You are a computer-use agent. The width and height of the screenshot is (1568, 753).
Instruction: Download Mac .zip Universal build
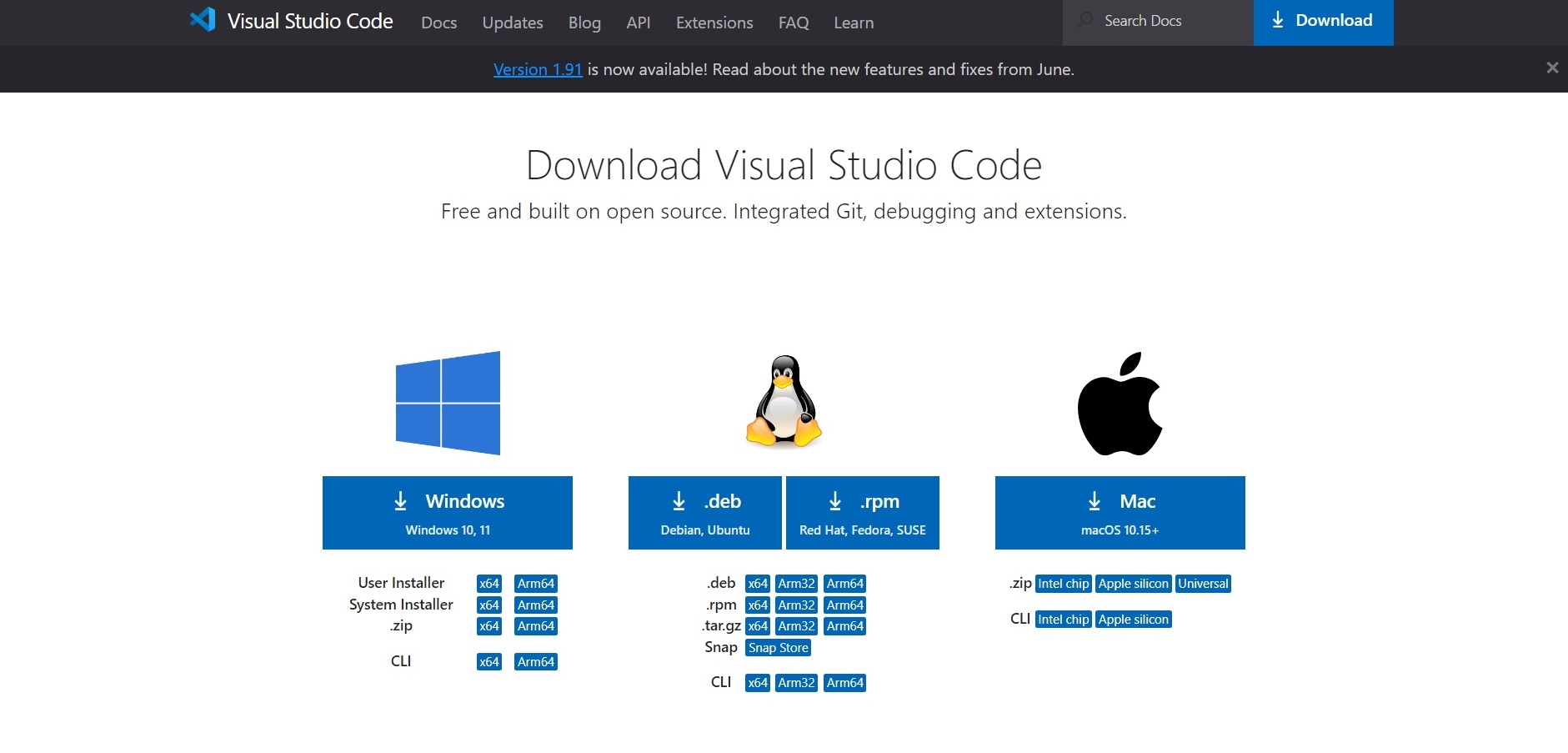pos(1203,584)
